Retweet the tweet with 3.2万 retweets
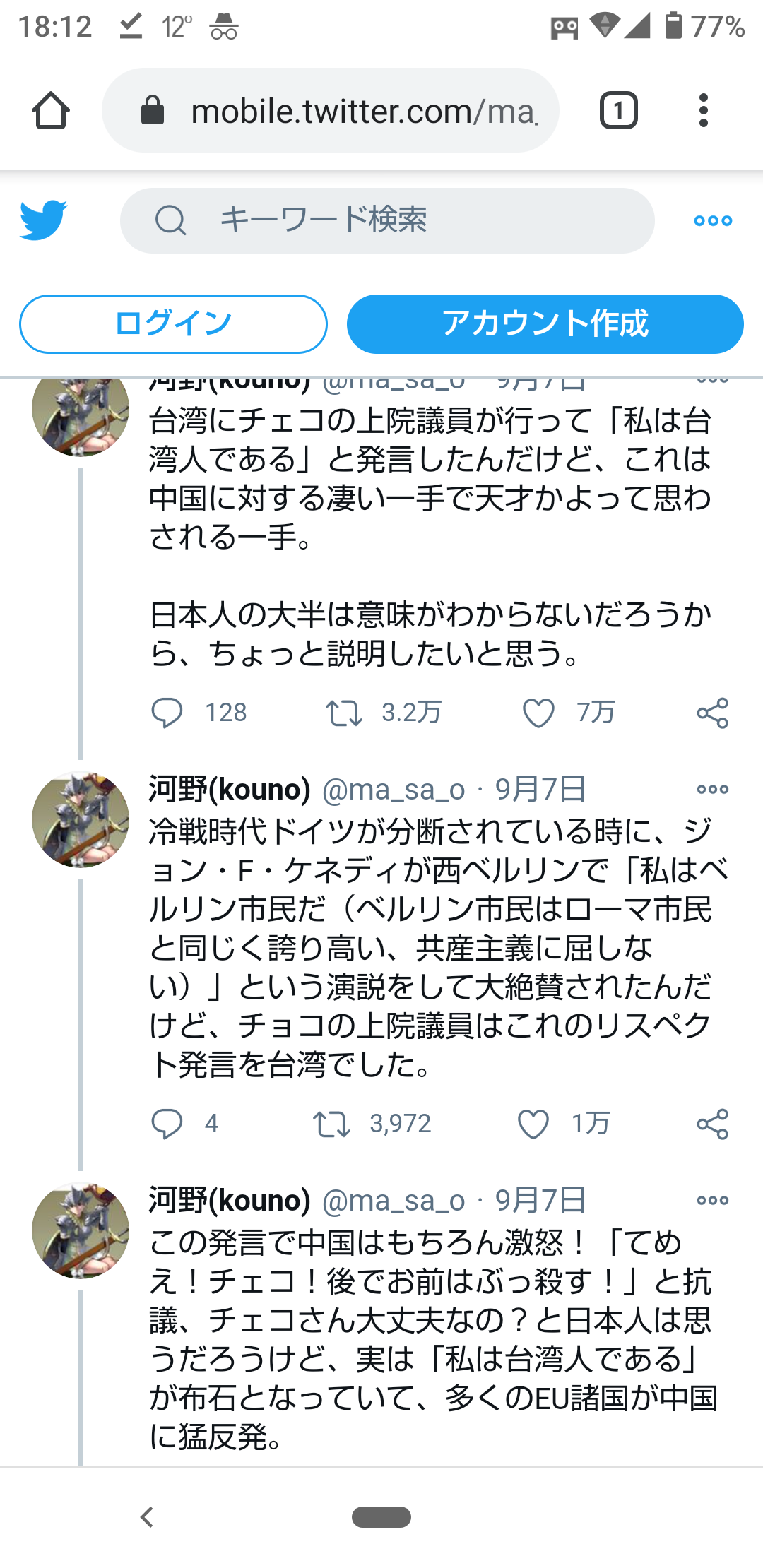The image size is (763, 1568). [344, 713]
